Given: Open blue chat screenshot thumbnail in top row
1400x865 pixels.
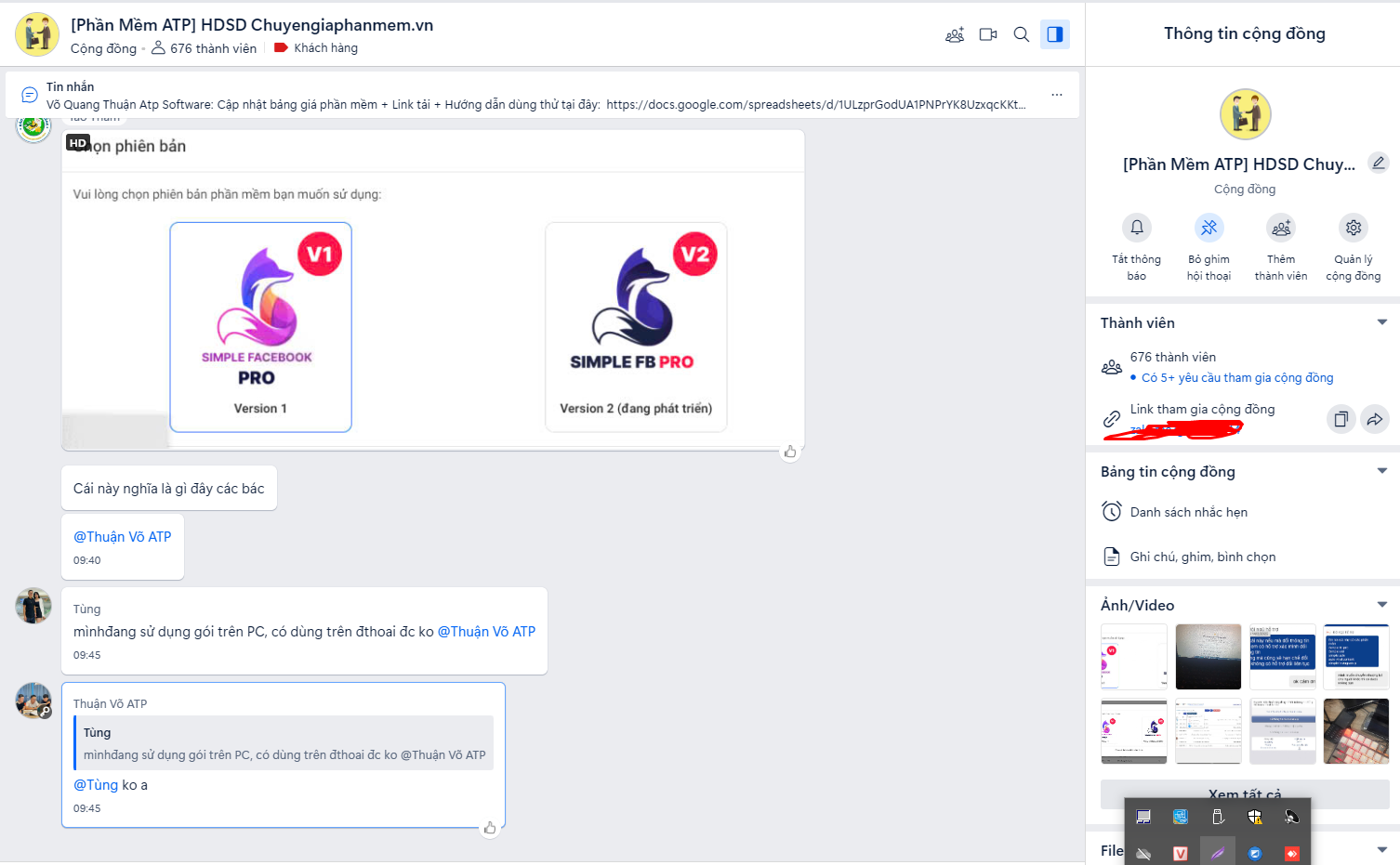Looking at the screenshot, I should click(x=1283, y=657).
